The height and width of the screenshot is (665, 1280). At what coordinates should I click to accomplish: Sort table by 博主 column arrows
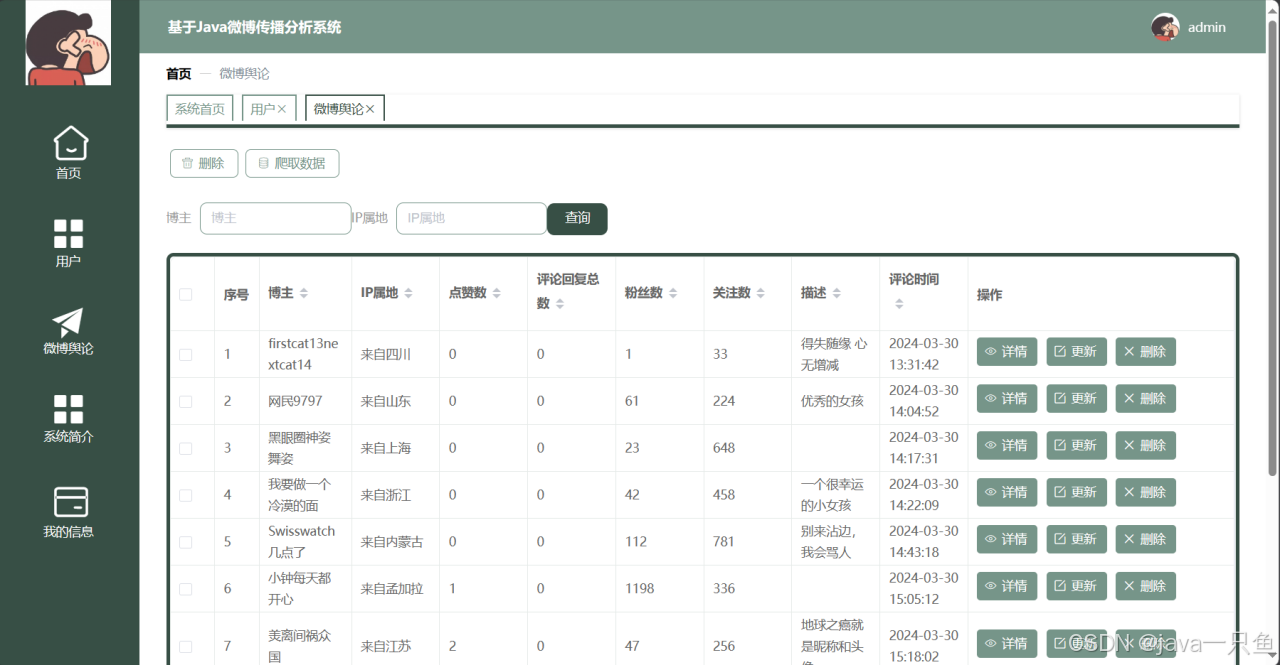[304, 293]
